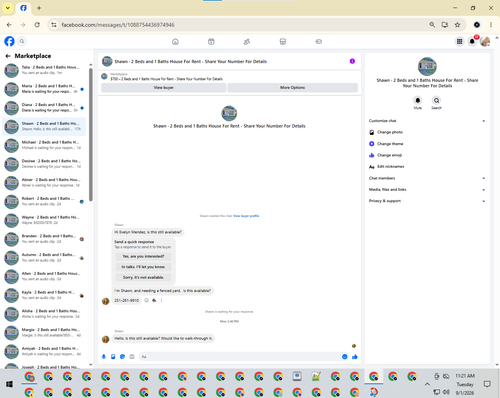Open the Facebook notifications bell

click(x=472, y=41)
